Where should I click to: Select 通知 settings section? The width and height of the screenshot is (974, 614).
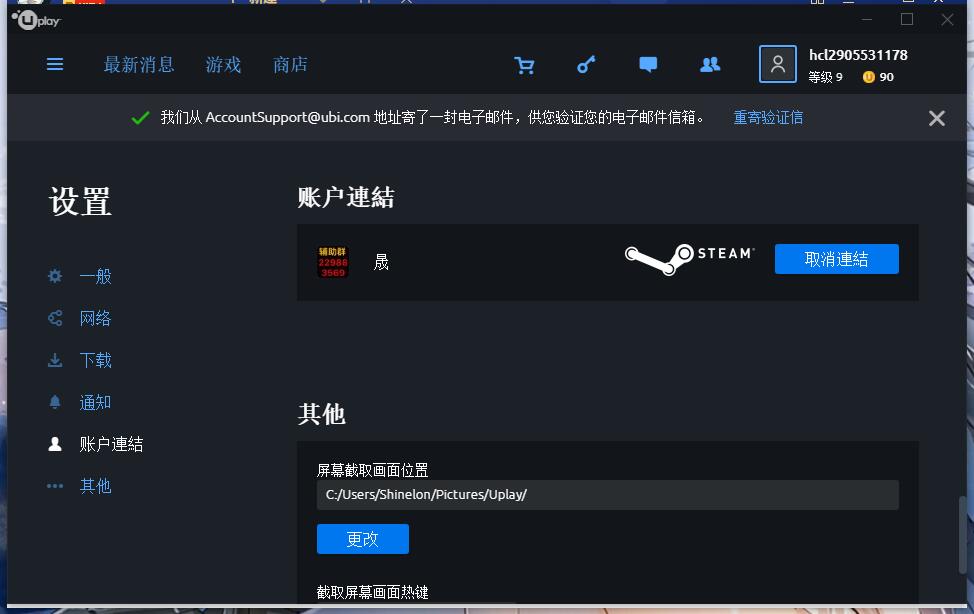tap(96, 402)
